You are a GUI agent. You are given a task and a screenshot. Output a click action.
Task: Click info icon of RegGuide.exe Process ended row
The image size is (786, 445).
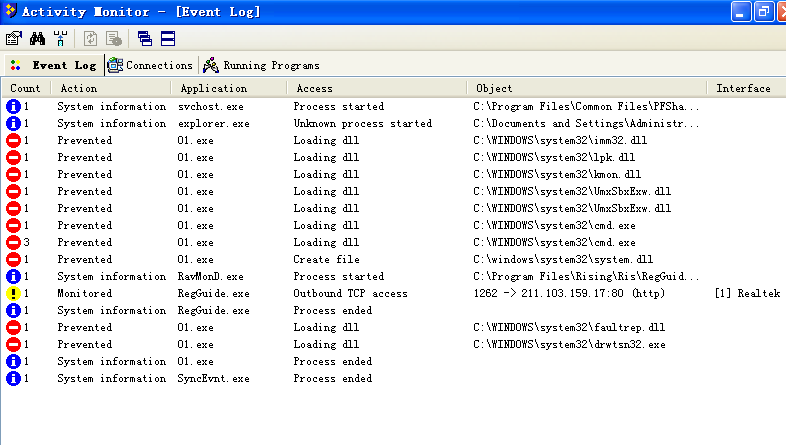coord(14,310)
